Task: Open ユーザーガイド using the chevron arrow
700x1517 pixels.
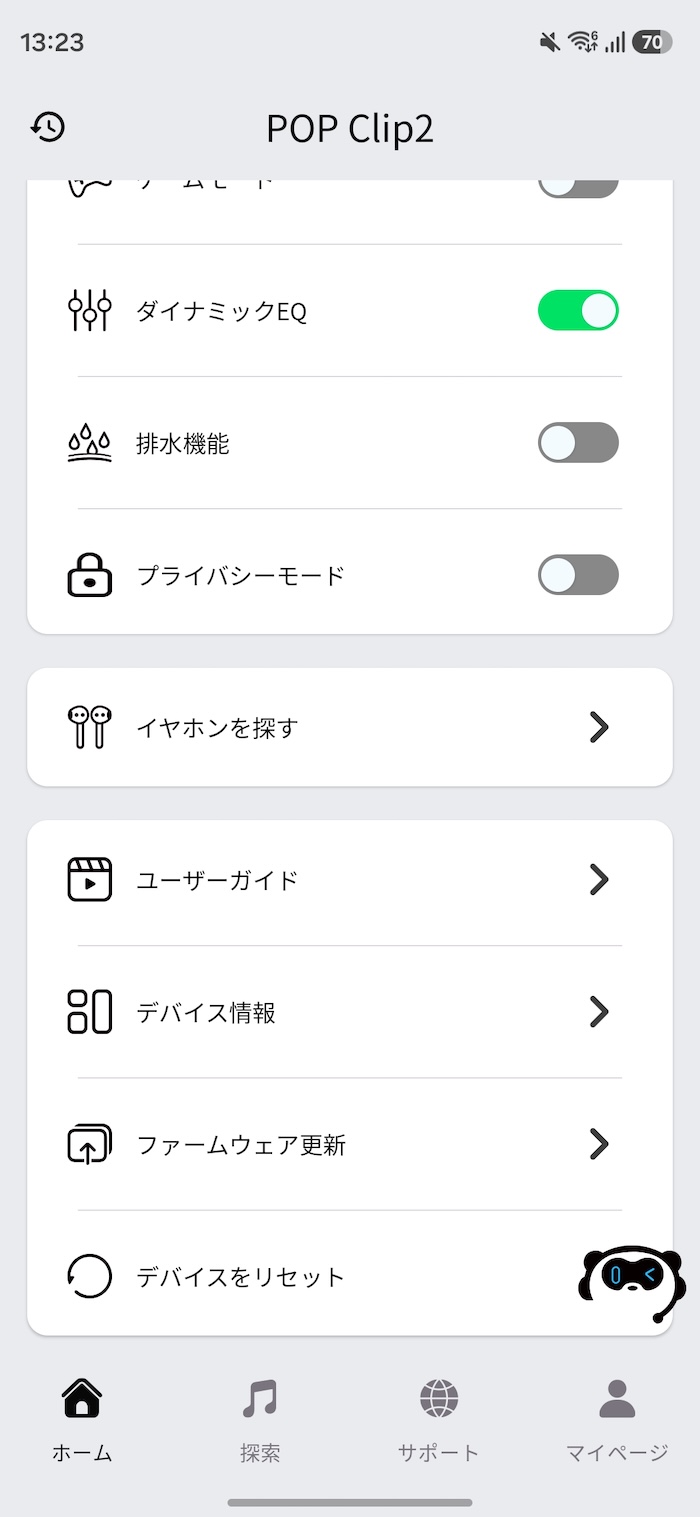Action: point(599,880)
